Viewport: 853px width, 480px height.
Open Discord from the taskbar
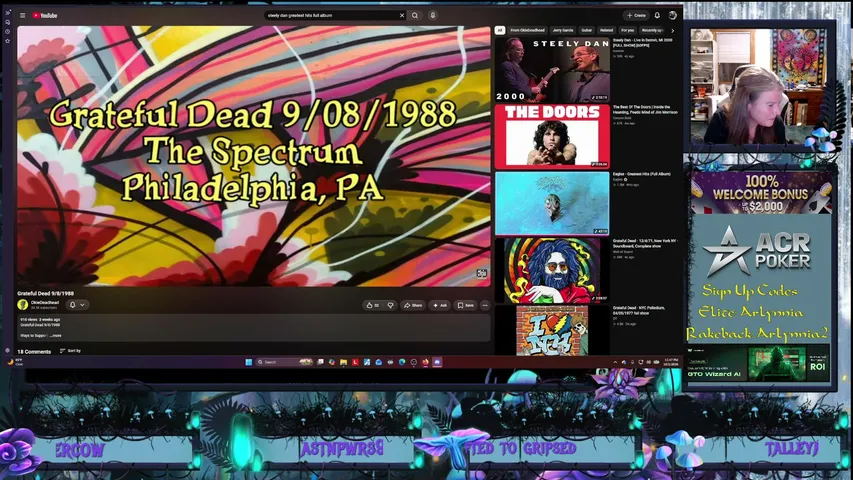pyautogui.click(x=437, y=362)
